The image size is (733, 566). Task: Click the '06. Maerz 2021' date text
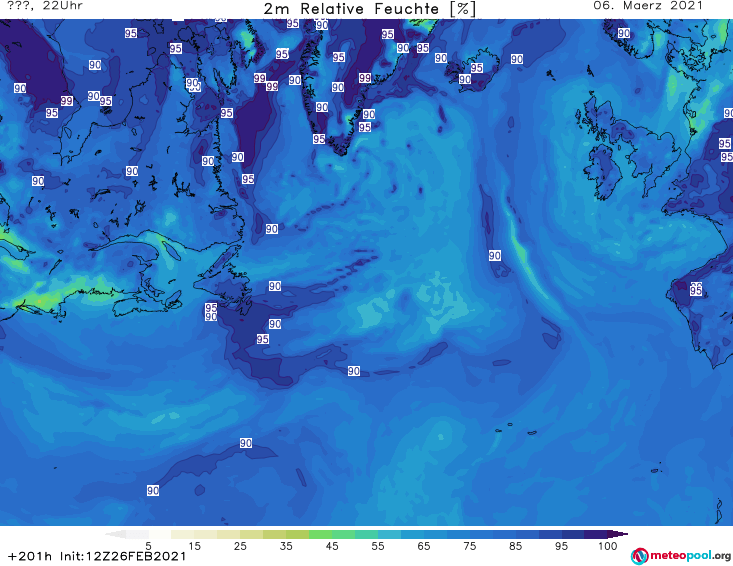pyautogui.click(x=648, y=6)
